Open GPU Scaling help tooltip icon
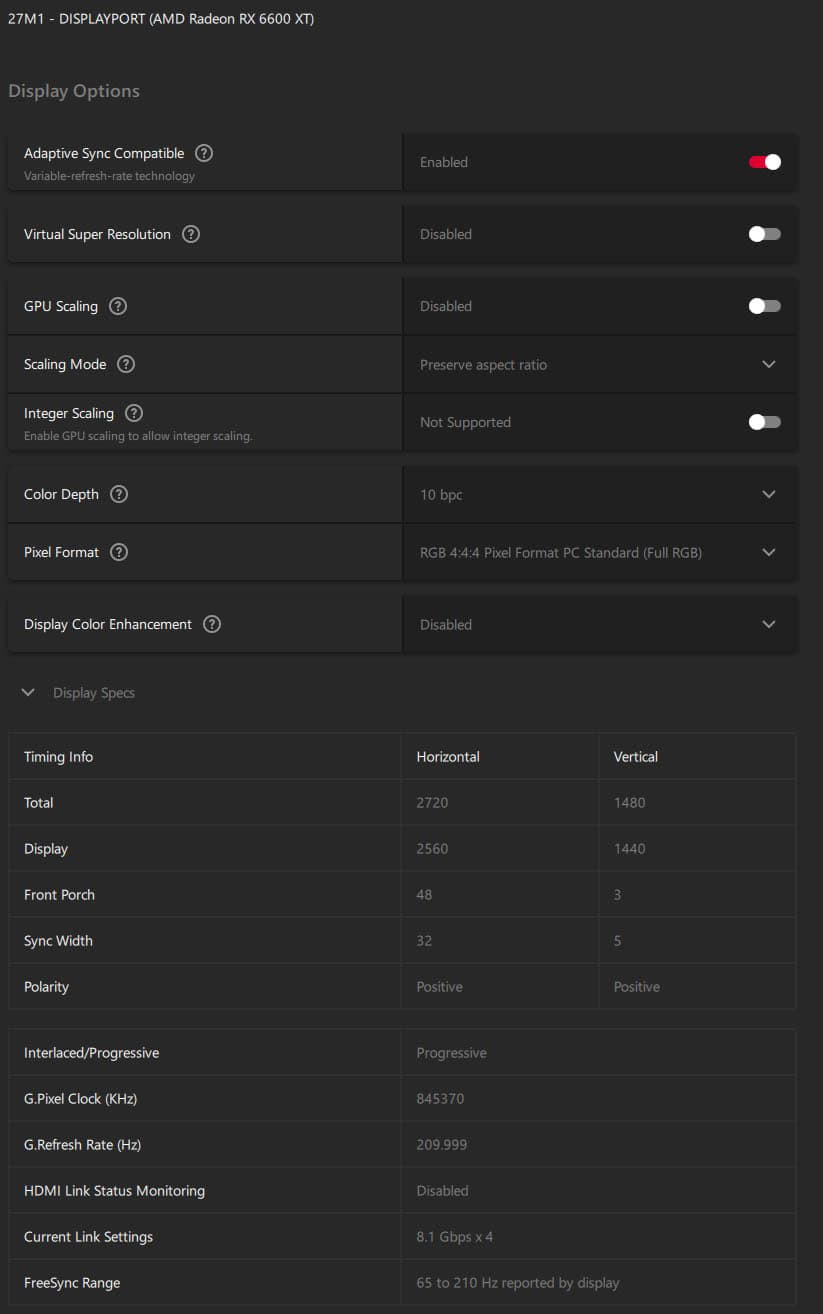 [118, 306]
